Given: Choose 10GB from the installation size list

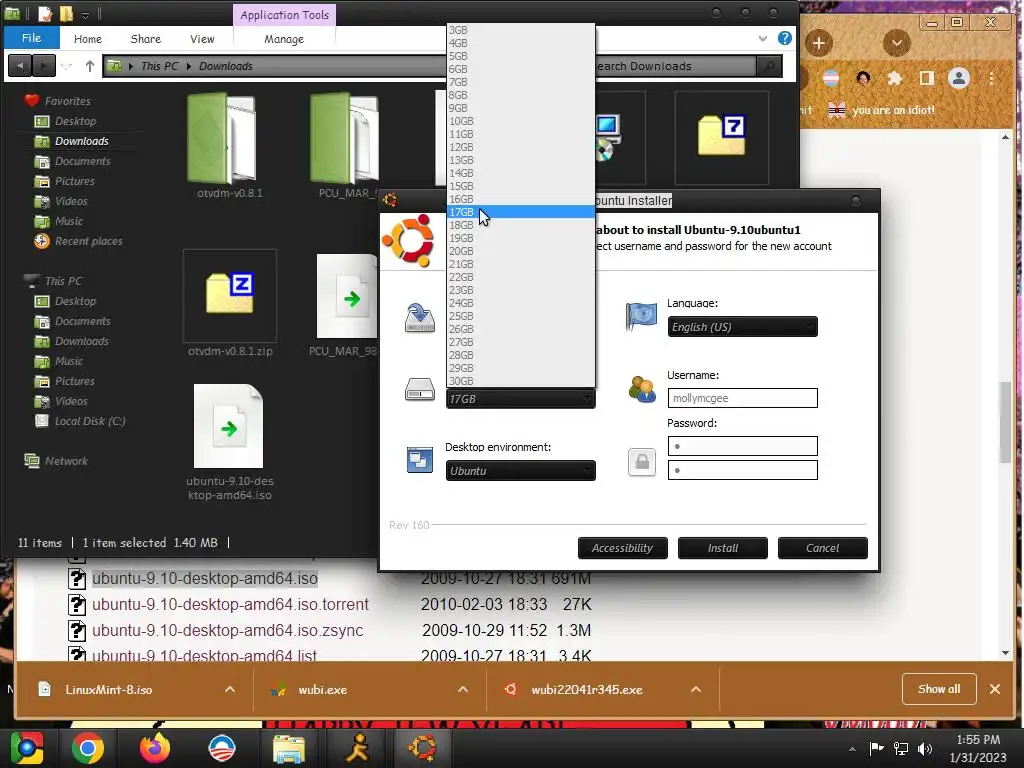Looking at the screenshot, I should [520, 121].
